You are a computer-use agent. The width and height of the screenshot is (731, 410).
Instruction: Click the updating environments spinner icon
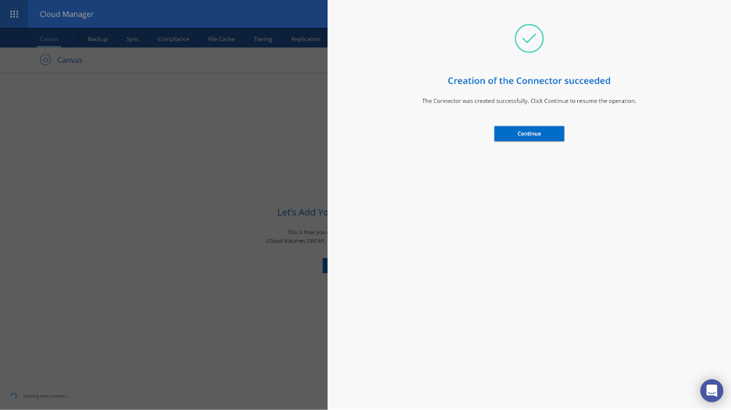(14, 395)
